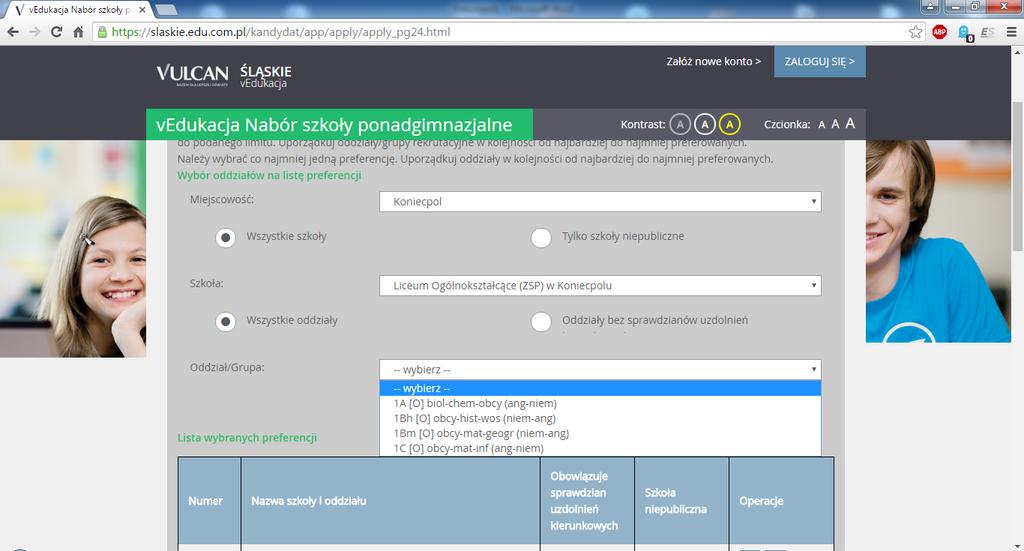Click Nazwa szkoły i oddziału column header
The height and width of the screenshot is (551, 1024).
coord(391,501)
